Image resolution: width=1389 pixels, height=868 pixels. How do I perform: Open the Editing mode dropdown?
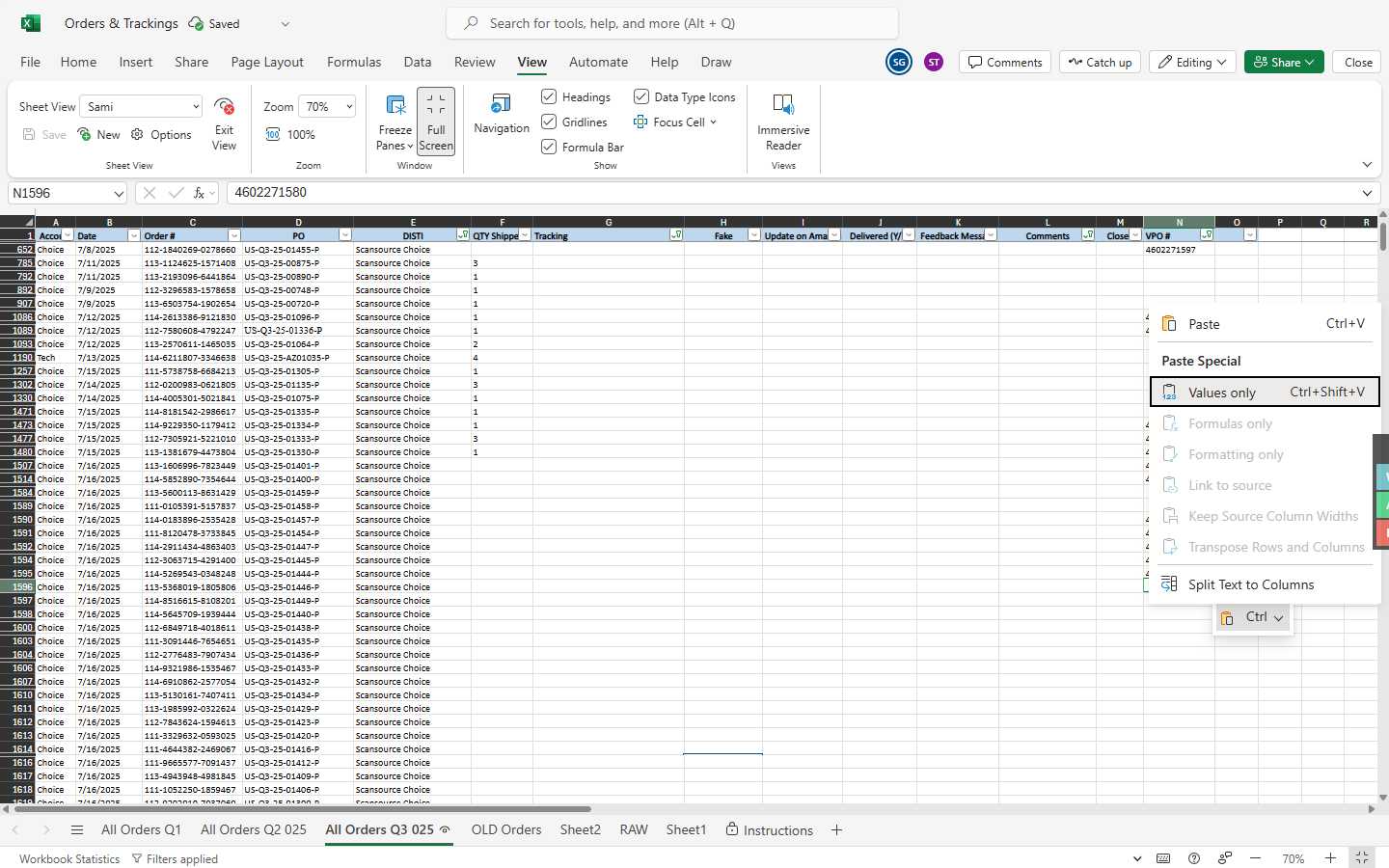point(1192,62)
